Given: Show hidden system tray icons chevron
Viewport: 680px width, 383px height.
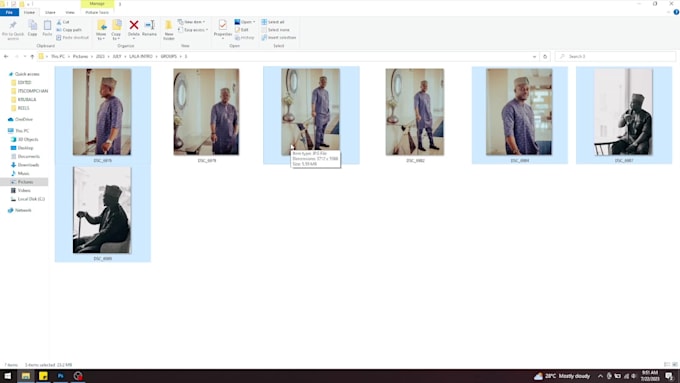Looking at the screenshot, I should pyautogui.click(x=600, y=376).
